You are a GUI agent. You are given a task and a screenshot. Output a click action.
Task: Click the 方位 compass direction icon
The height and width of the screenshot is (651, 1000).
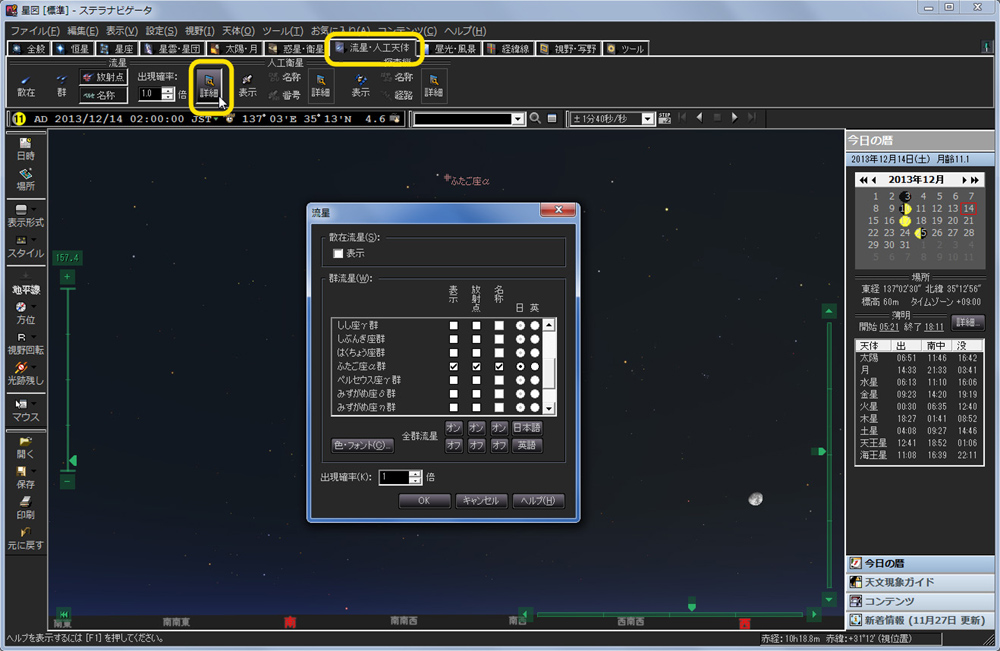tap(26, 312)
